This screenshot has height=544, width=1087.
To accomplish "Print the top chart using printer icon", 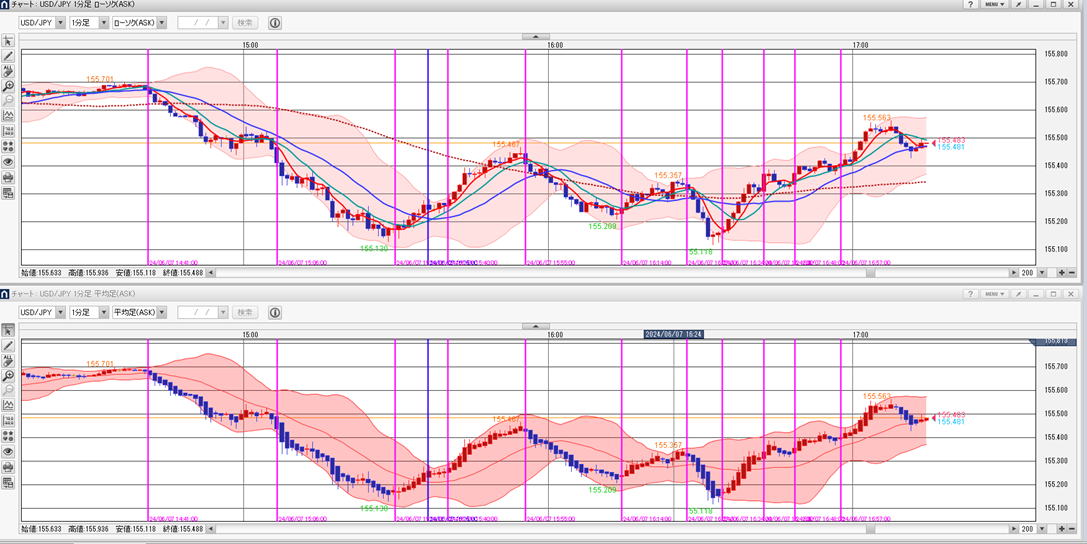I will point(8,177).
